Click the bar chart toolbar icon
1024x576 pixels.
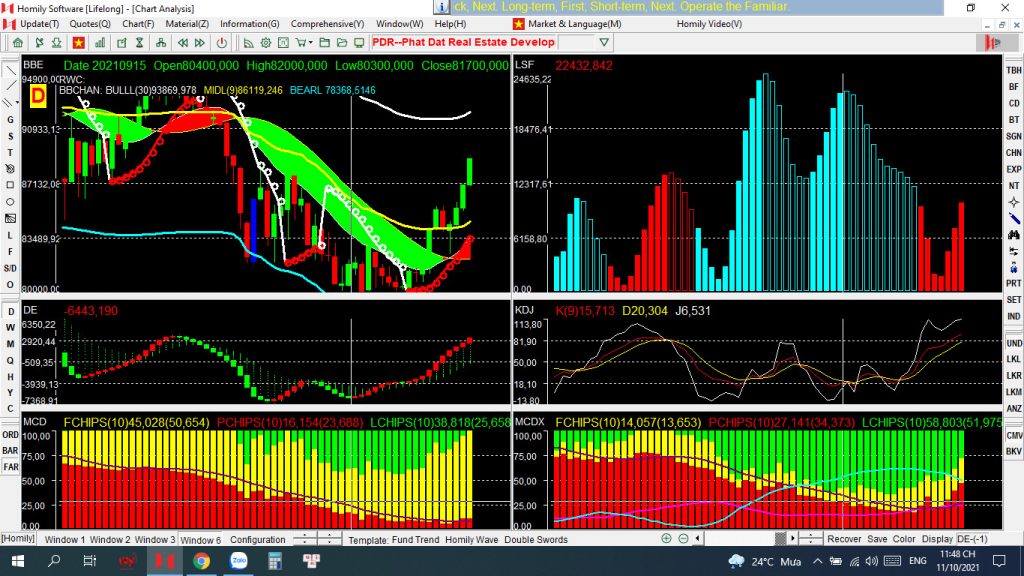(100, 43)
